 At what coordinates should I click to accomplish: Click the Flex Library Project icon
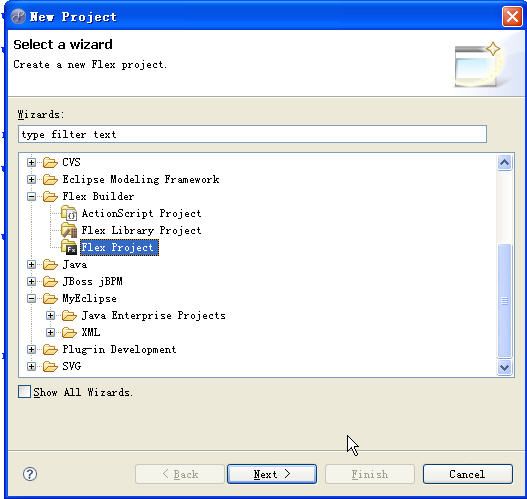pyautogui.click(x=69, y=231)
